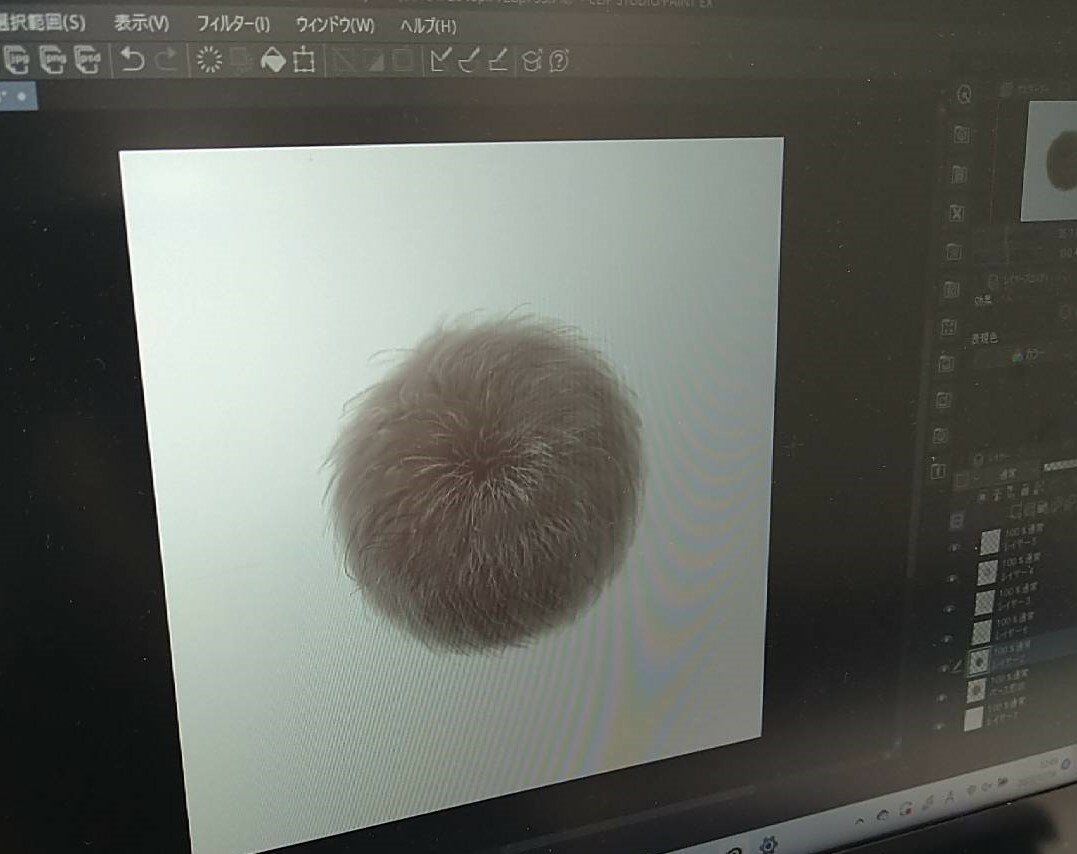Screen dimensions: 1077x854
Task: Open the ヘルプ(H) menu
Action: pyautogui.click(x=427, y=27)
